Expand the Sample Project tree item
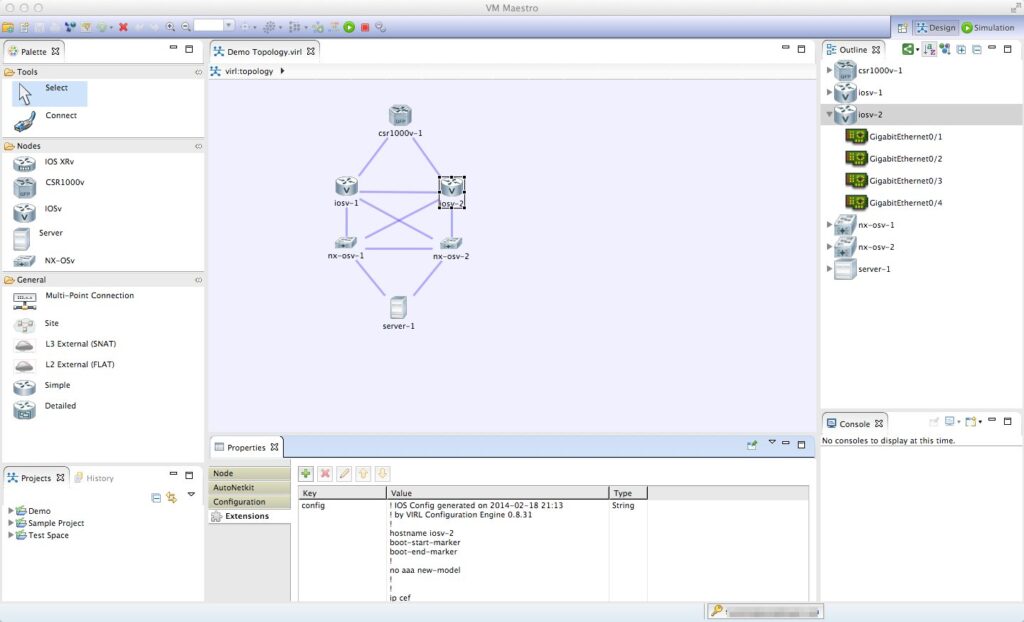 click(11, 523)
